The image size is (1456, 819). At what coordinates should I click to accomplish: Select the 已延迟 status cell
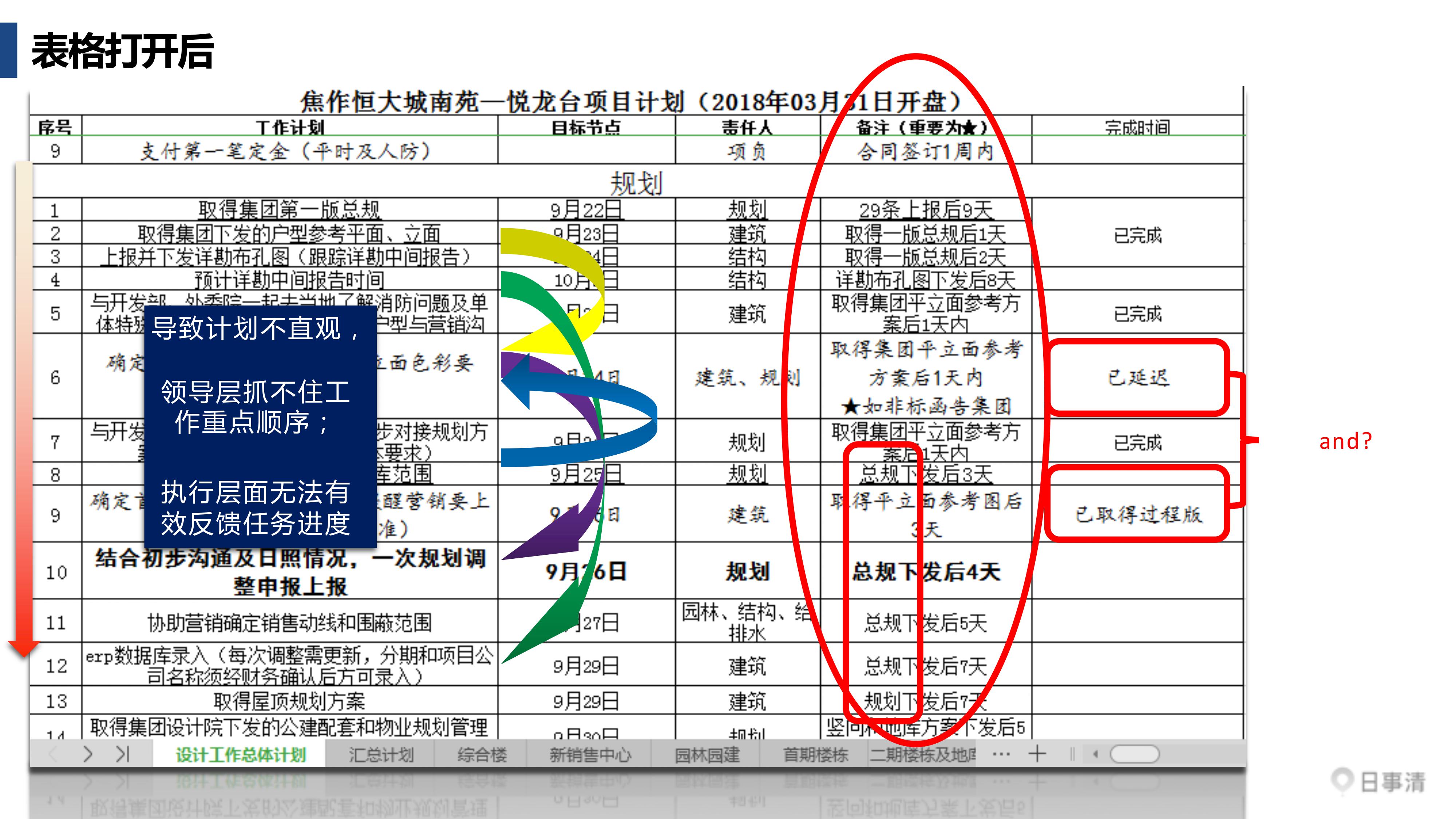coord(1137,376)
